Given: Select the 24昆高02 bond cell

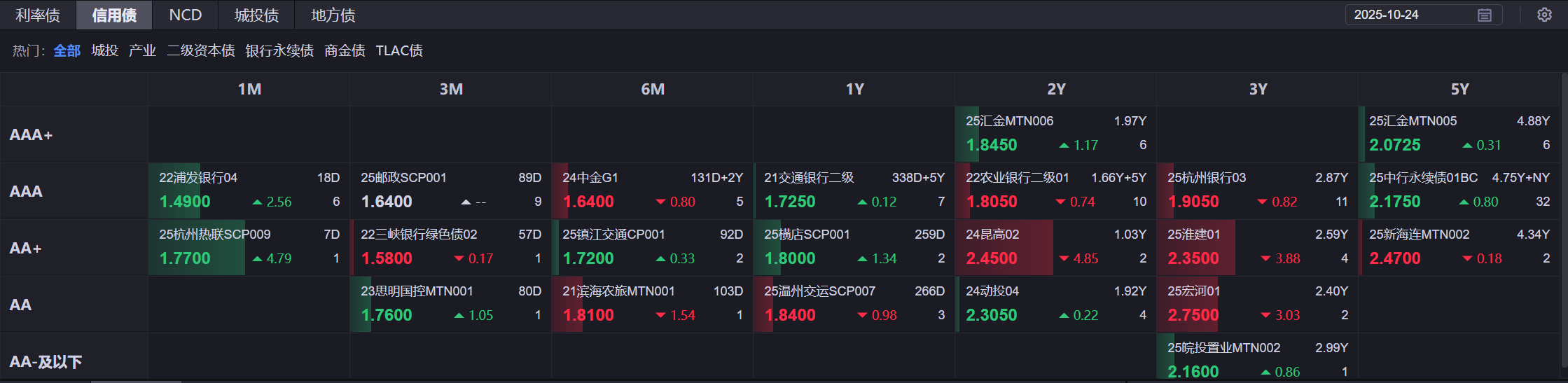Looking at the screenshot, I should point(1055,247).
